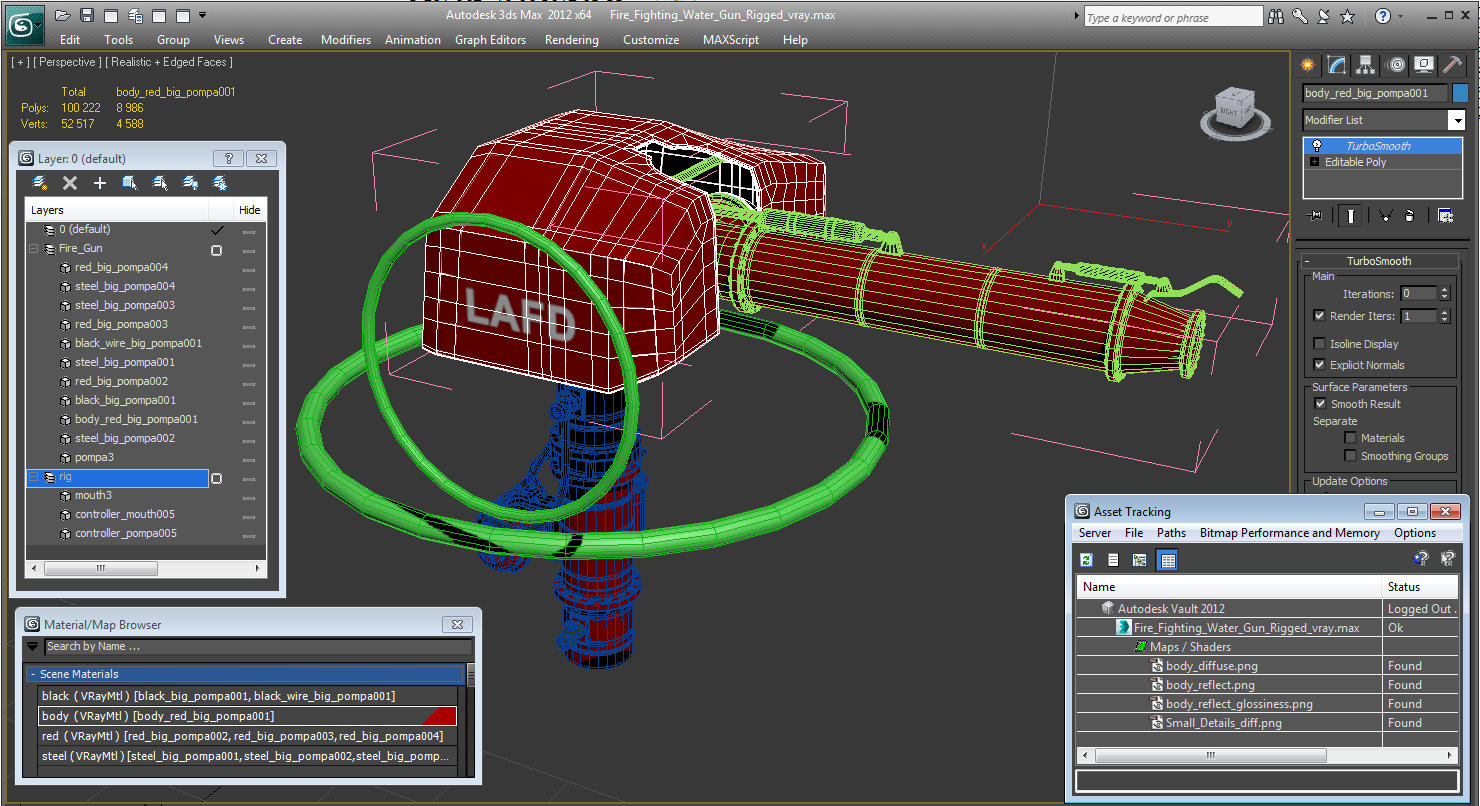Open the 3ds Max application button
The height and width of the screenshot is (806, 1480).
(x=24, y=25)
